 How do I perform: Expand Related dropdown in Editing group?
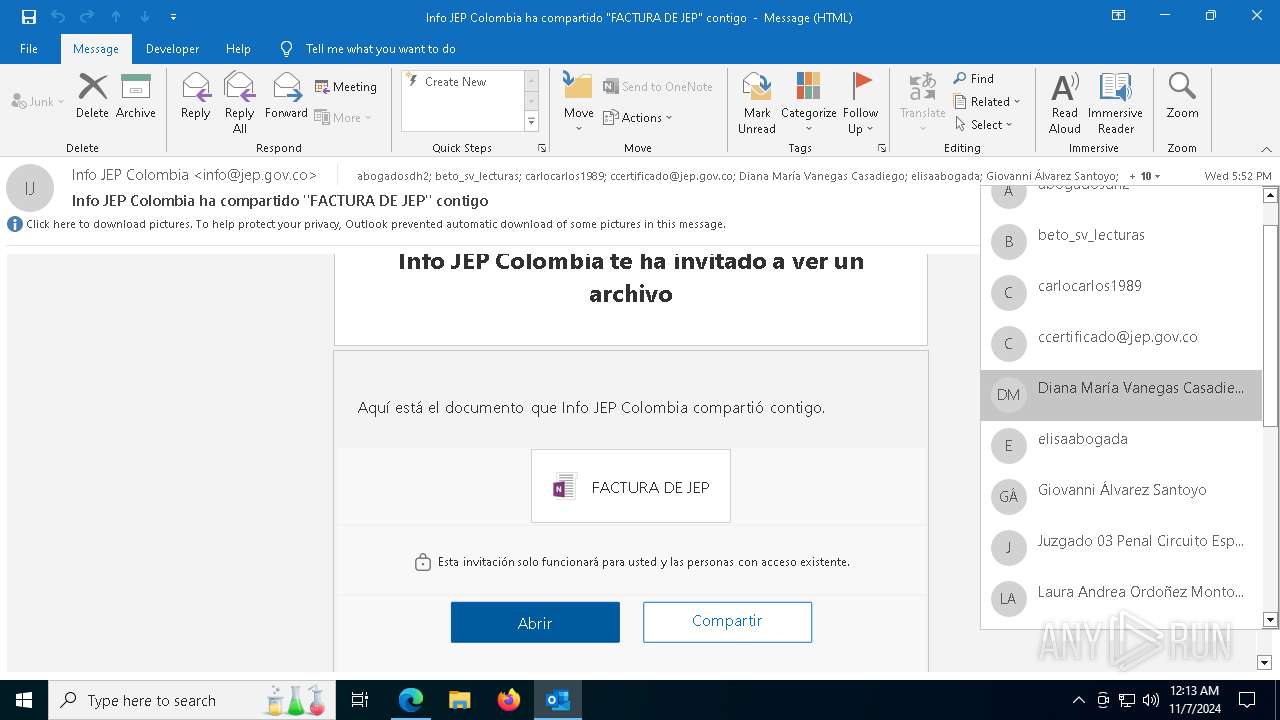(987, 102)
